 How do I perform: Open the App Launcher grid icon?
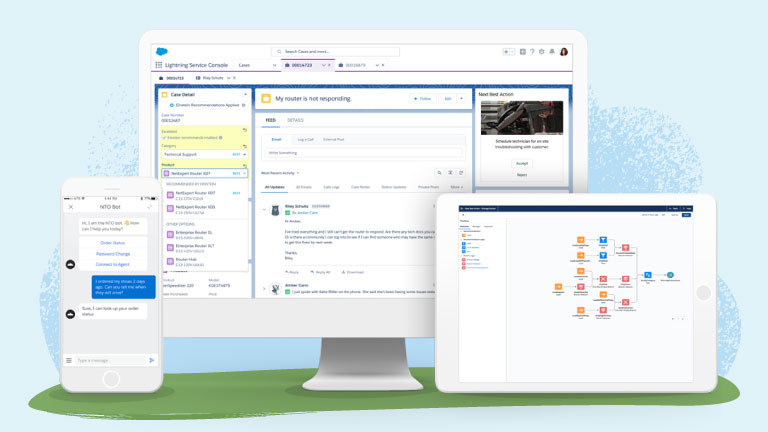159,65
